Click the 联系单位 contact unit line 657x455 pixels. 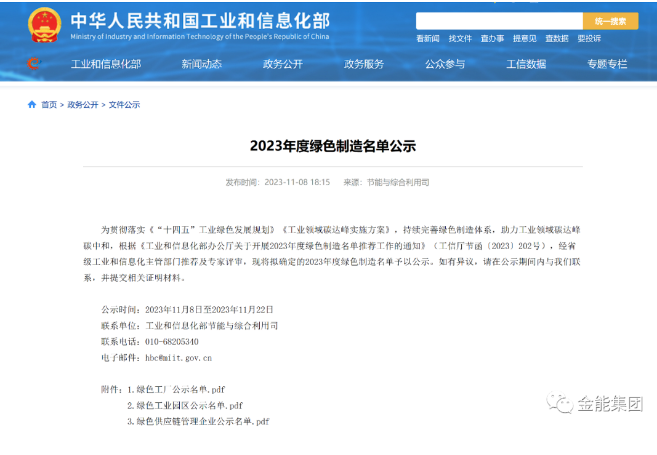click(189, 326)
